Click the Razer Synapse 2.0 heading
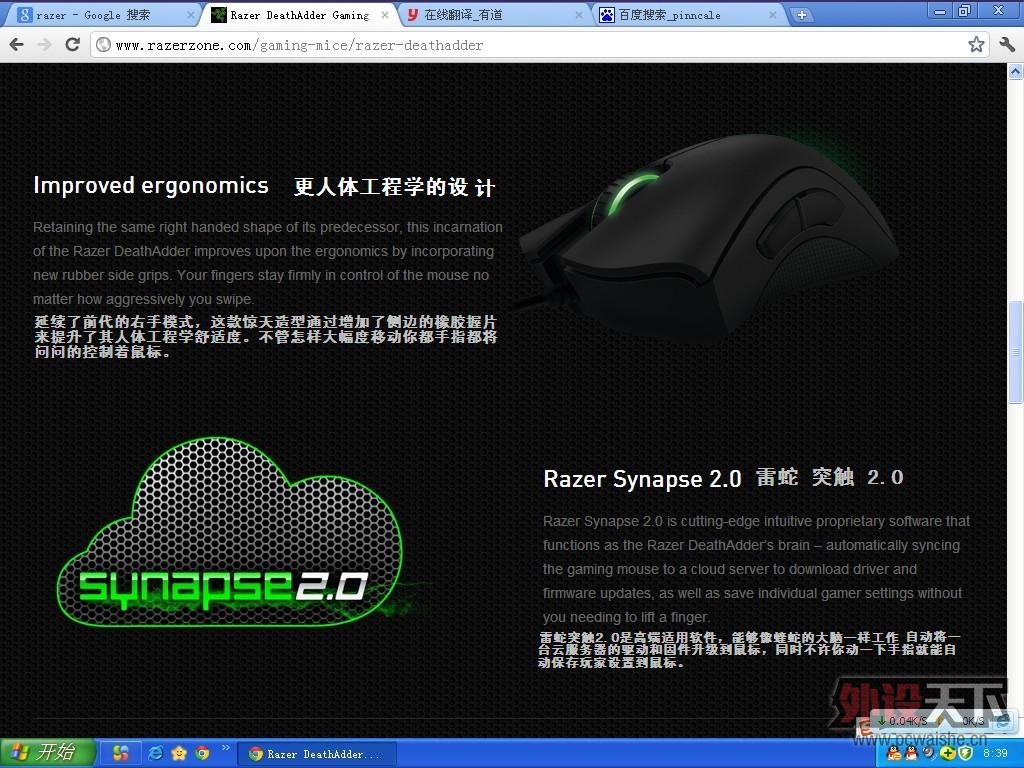Viewport: 1024px width, 768px height. (x=642, y=479)
